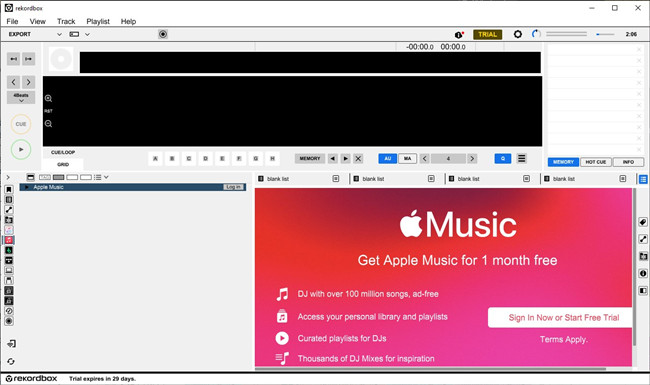
Task: Open the Playlists icon in the sidebar
Action: (x=9, y=200)
